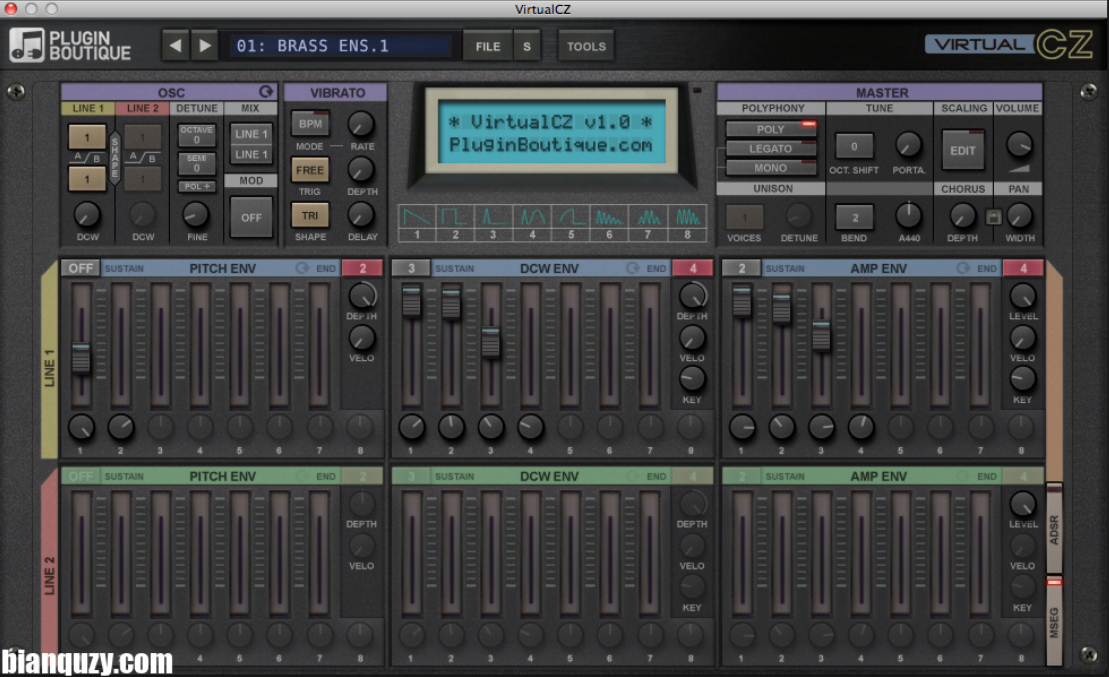Click the master VOLUME knob
Screen dimensions: 1109x677
[1018, 144]
